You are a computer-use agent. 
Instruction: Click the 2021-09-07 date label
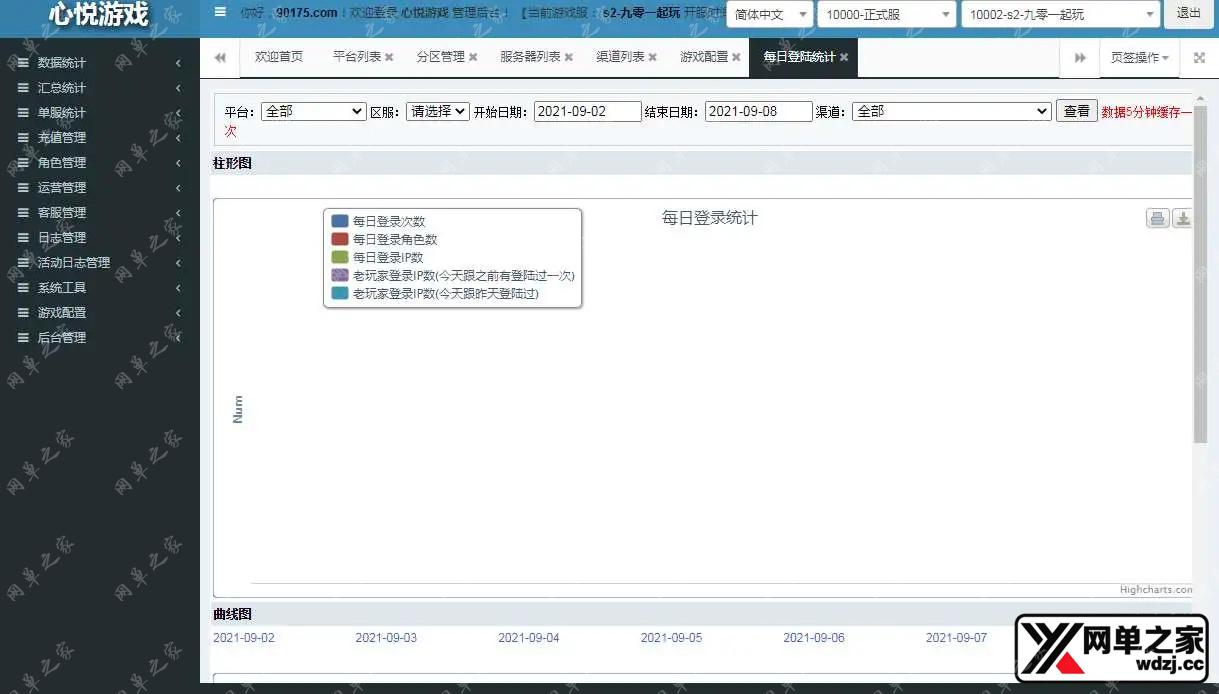point(957,638)
